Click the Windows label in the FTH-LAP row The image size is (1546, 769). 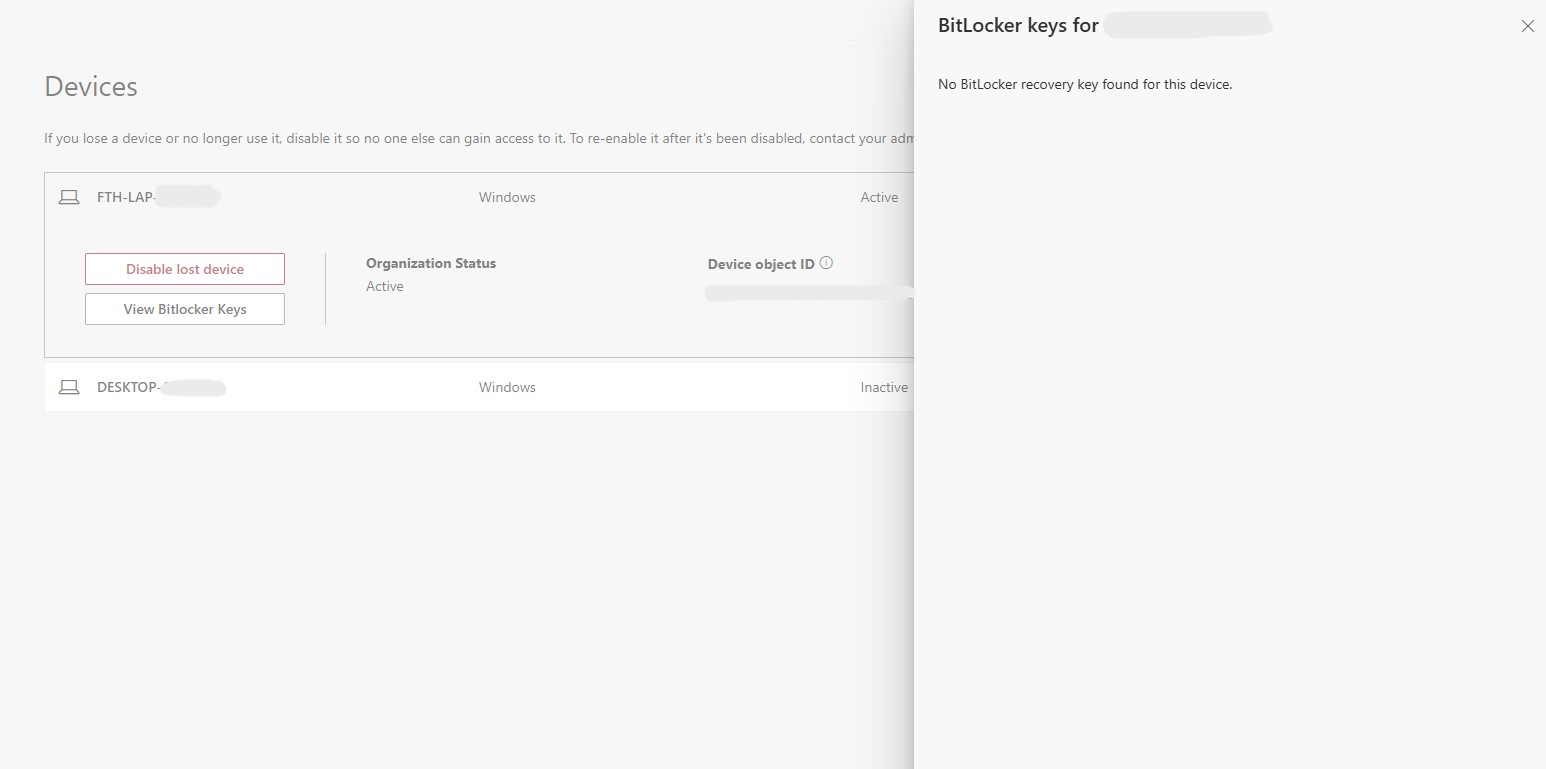pyautogui.click(x=507, y=197)
